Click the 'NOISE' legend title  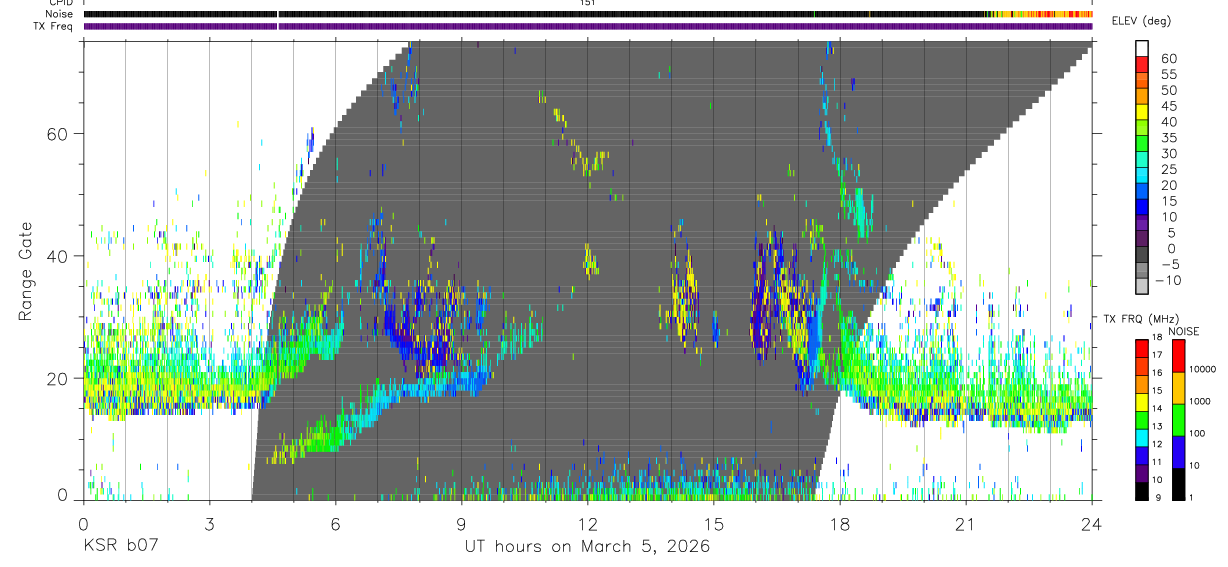[x=1183, y=331]
